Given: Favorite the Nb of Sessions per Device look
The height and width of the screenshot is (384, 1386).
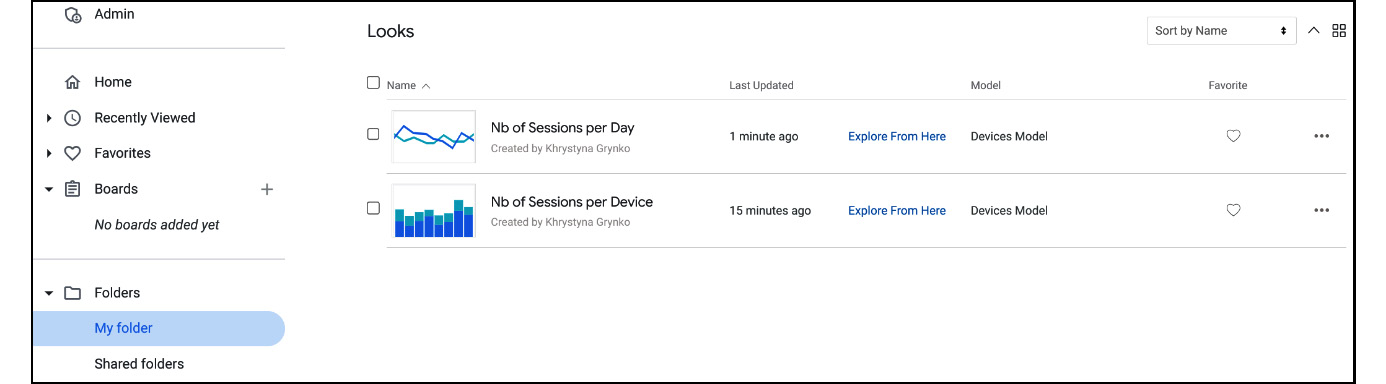Looking at the screenshot, I should (x=1233, y=210).
